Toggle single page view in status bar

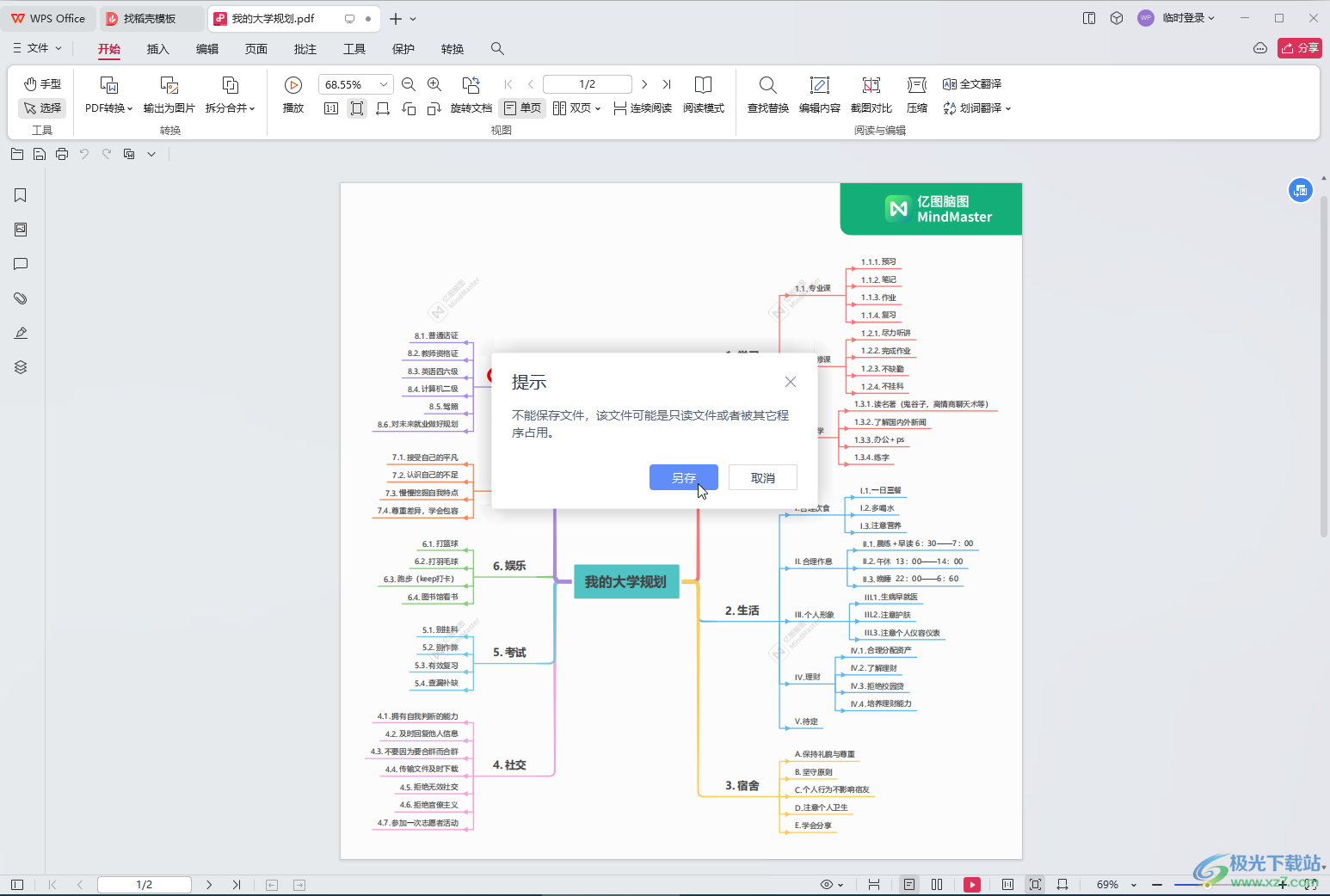[909, 884]
